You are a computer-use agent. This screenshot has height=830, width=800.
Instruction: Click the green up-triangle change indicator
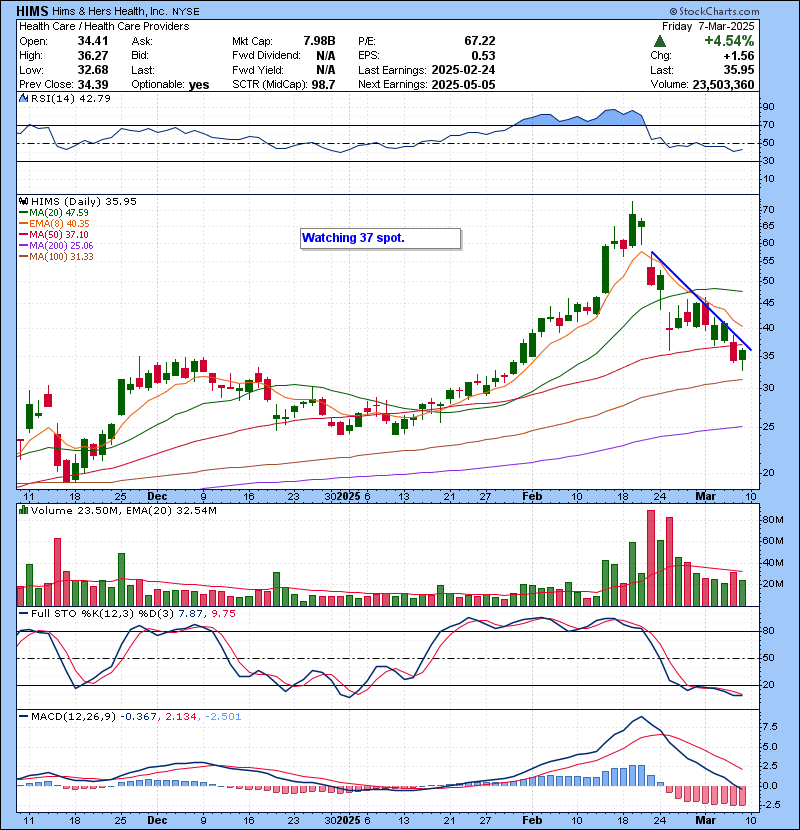pyautogui.click(x=659, y=41)
